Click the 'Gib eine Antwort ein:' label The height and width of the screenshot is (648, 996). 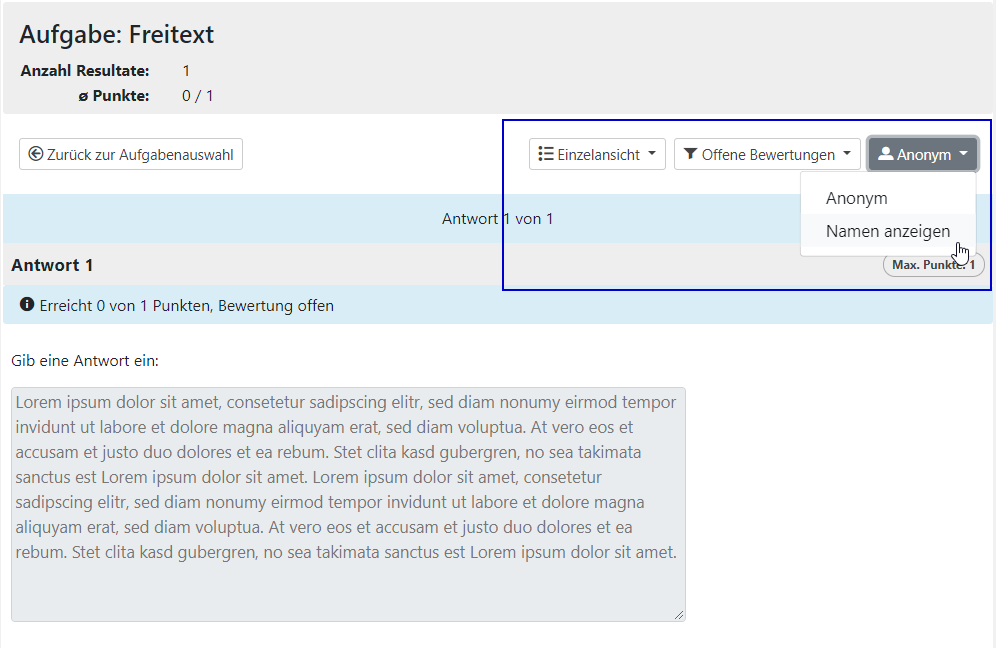pos(85,360)
